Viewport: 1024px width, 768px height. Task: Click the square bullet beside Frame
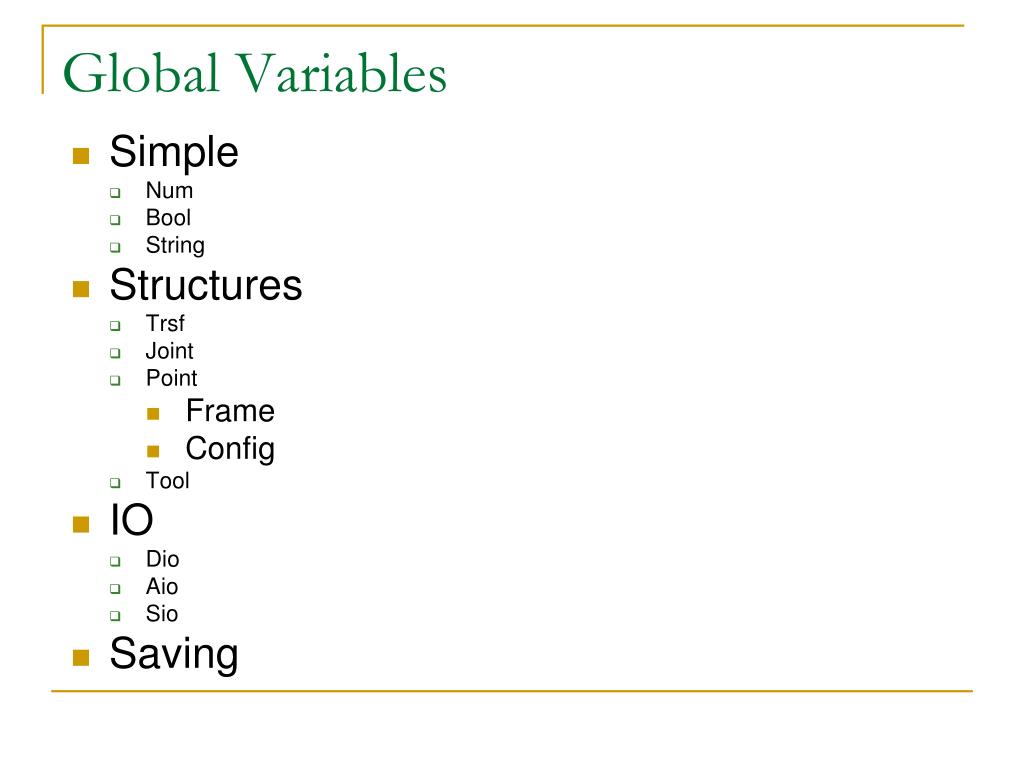tap(153, 413)
